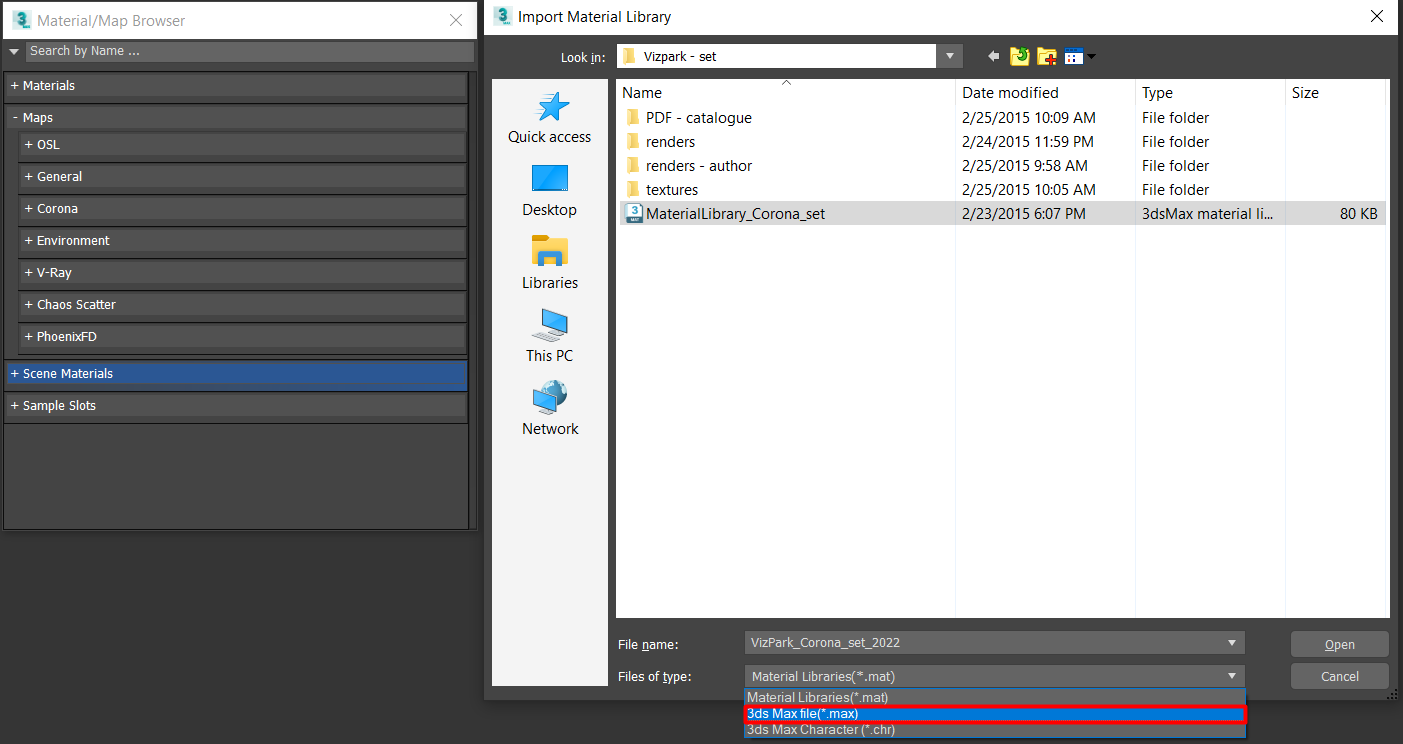The image size is (1403, 744).
Task: Click the 2/24/2015 11:59 PM date cell
Action: [1028, 142]
